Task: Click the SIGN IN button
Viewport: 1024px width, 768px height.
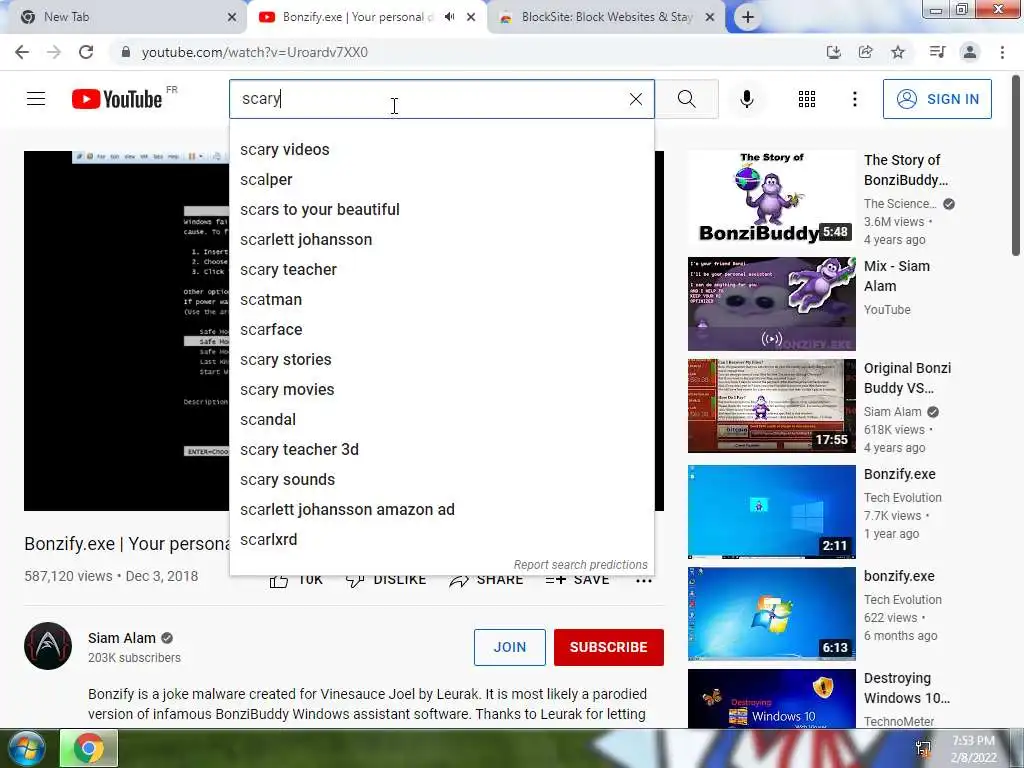Action: (937, 99)
